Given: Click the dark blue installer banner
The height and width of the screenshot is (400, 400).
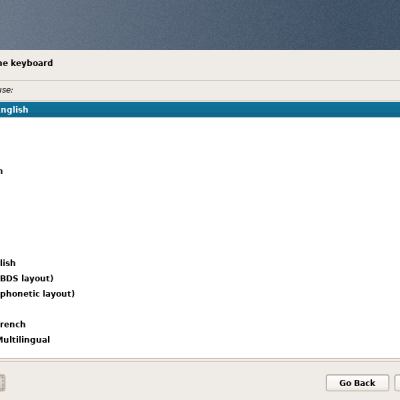Looking at the screenshot, I should point(200,25).
